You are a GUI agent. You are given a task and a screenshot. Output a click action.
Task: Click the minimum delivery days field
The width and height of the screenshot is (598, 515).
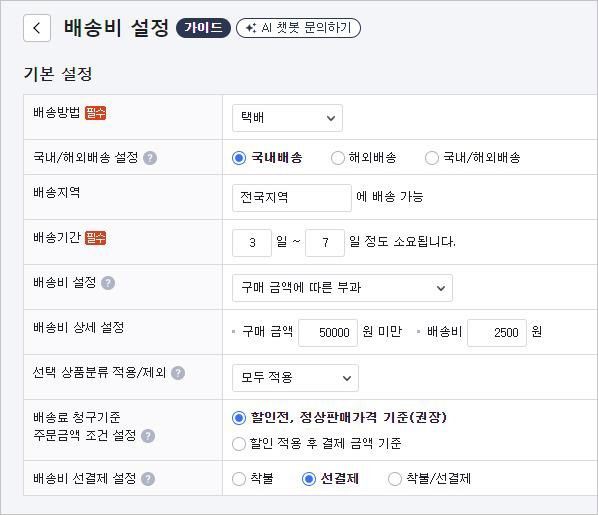pos(252,243)
